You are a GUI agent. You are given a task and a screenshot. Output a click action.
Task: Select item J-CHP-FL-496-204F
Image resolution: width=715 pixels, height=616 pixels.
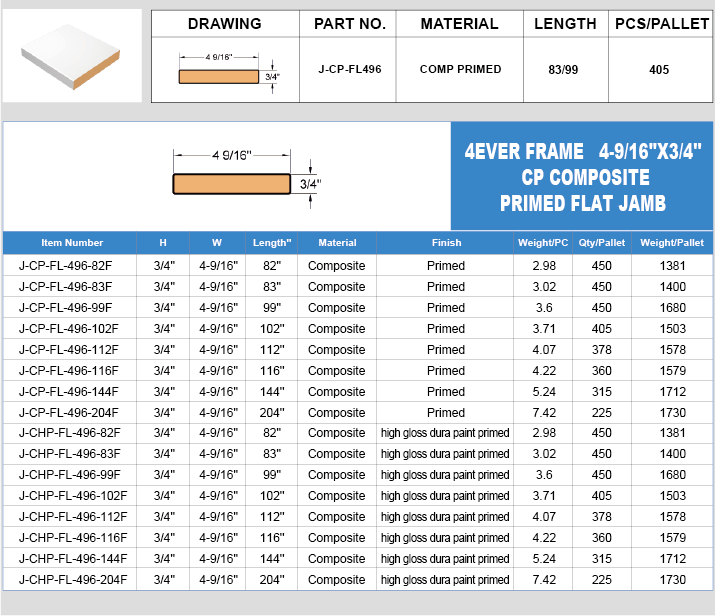pos(73,580)
